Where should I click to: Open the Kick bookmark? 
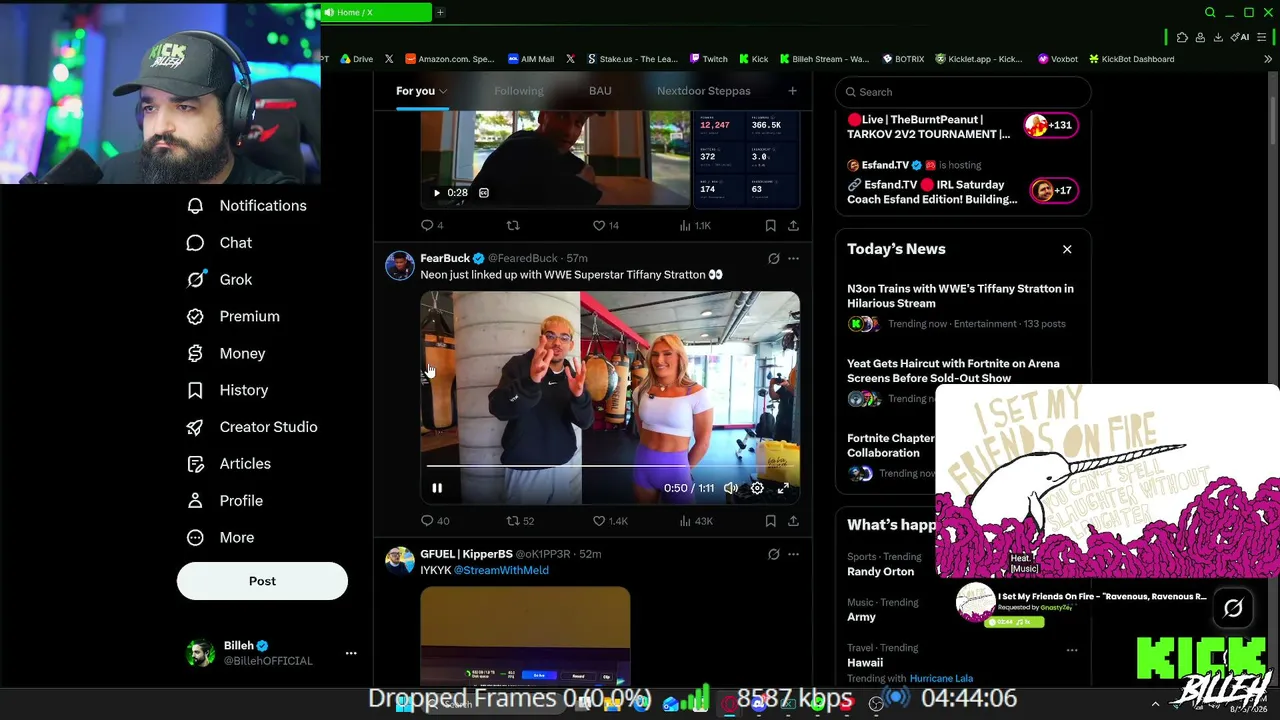753,59
